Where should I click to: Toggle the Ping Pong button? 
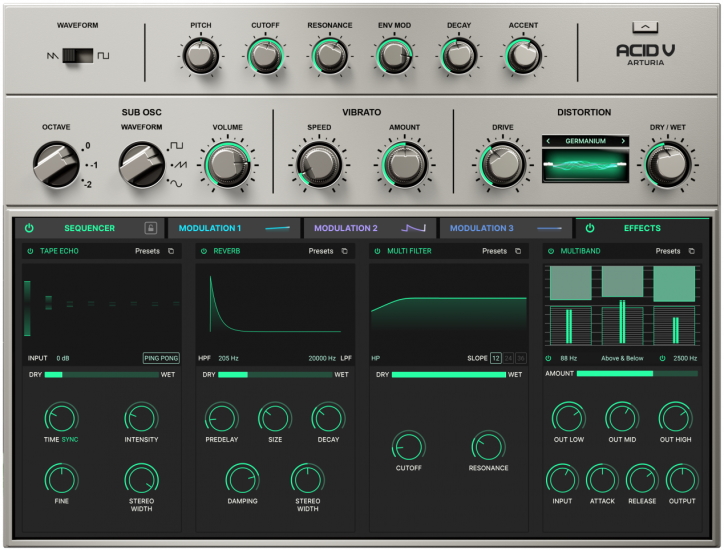click(161, 358)
